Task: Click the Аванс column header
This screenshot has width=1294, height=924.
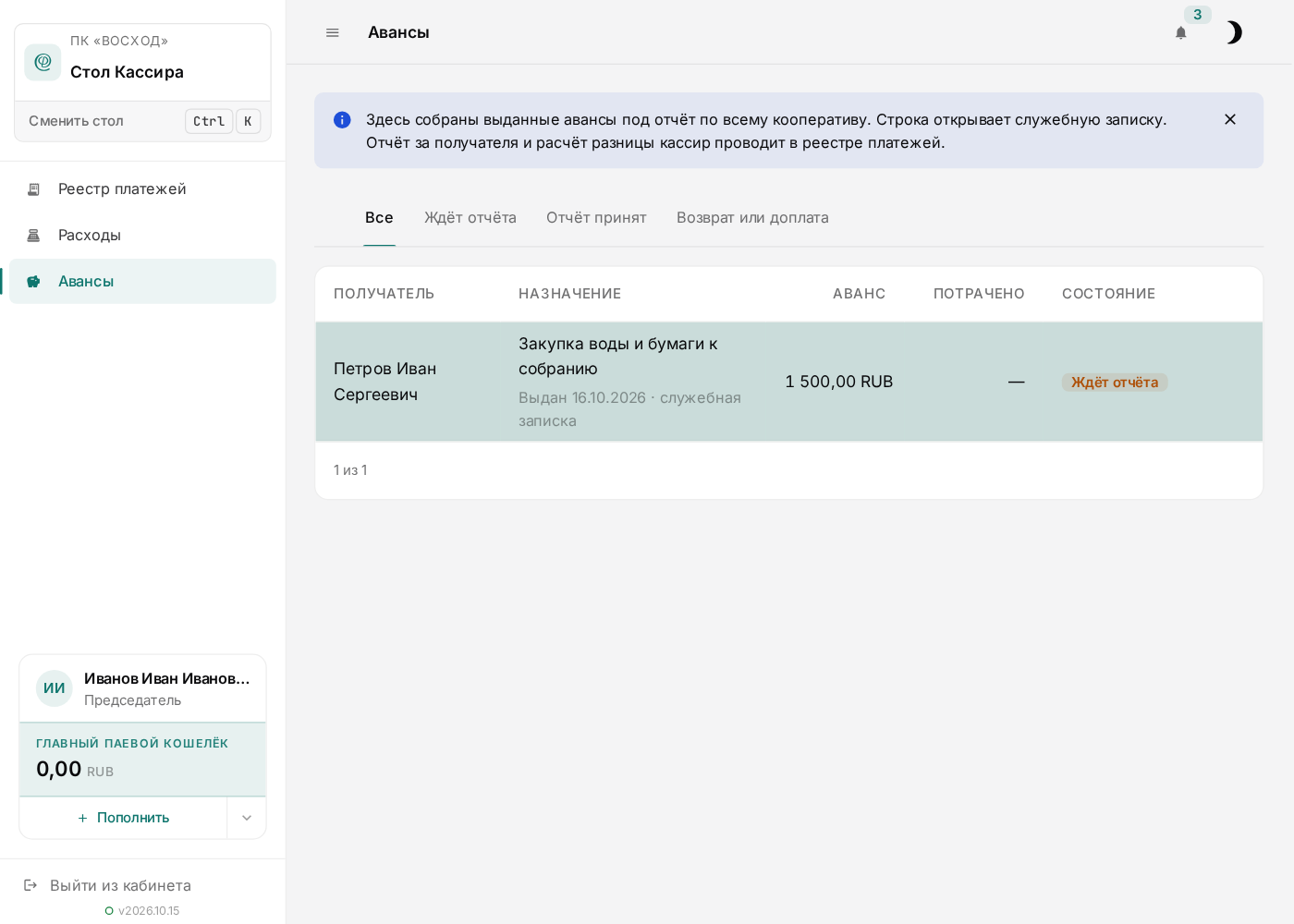Action: [x=859, y=294]
